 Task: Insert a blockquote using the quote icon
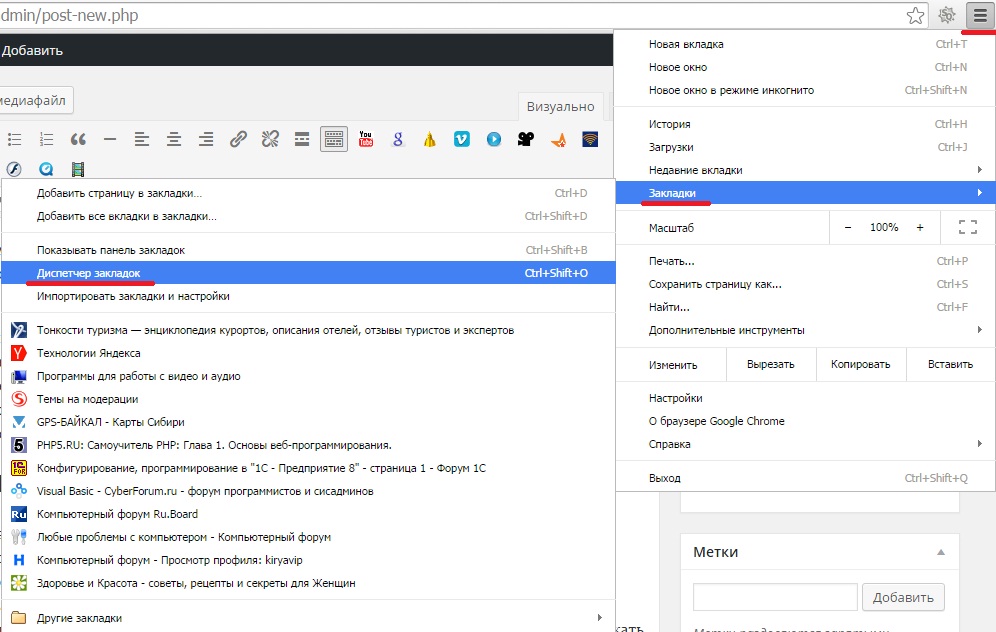[78, 139]
